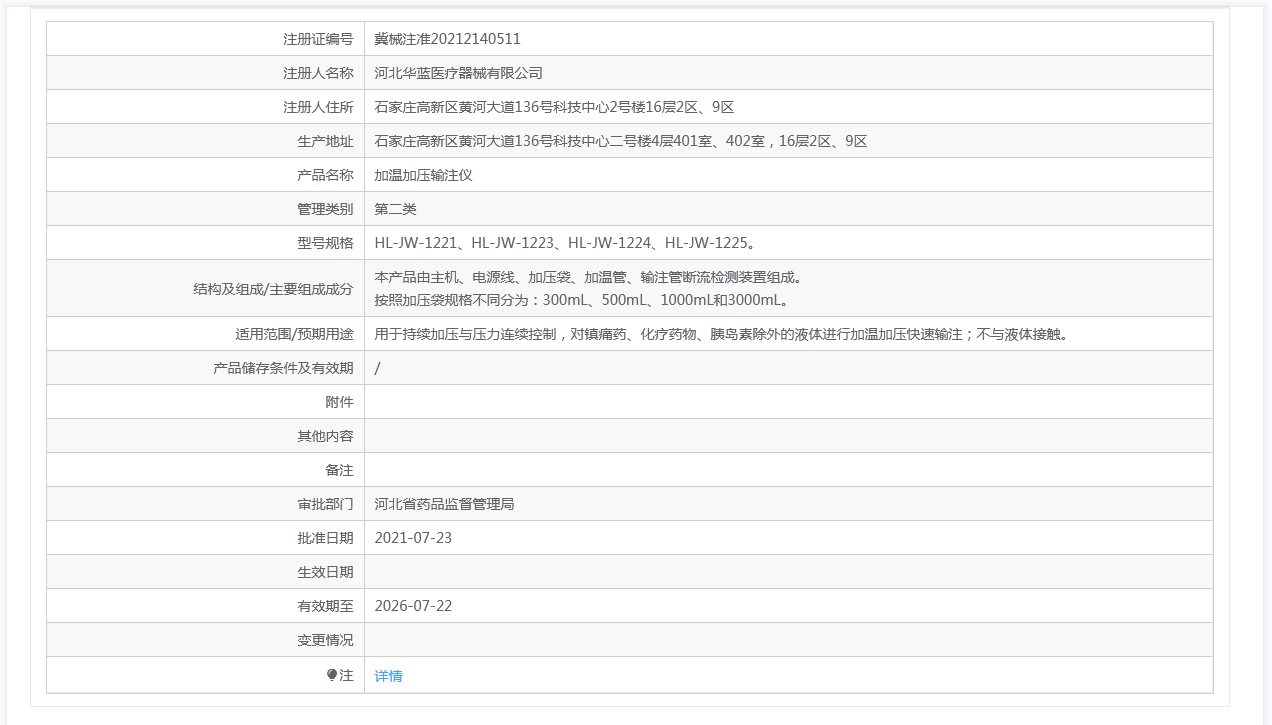Click product name 加温加压输注仪
1272x725 pixels.
[x=423, y=175]
